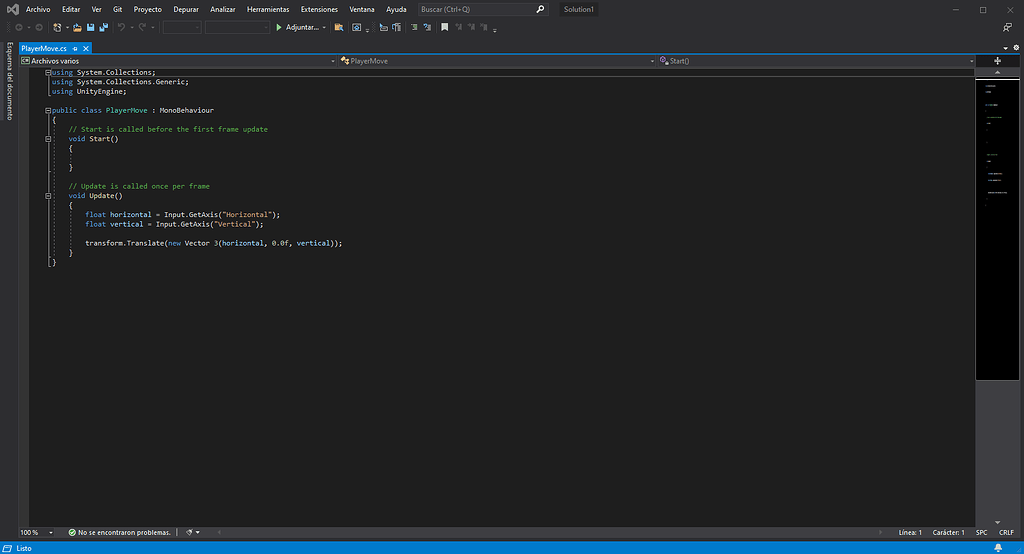Open the zoom level 100 % dropdown
This screenshot has height=554, width=1024.
[50, 532]
